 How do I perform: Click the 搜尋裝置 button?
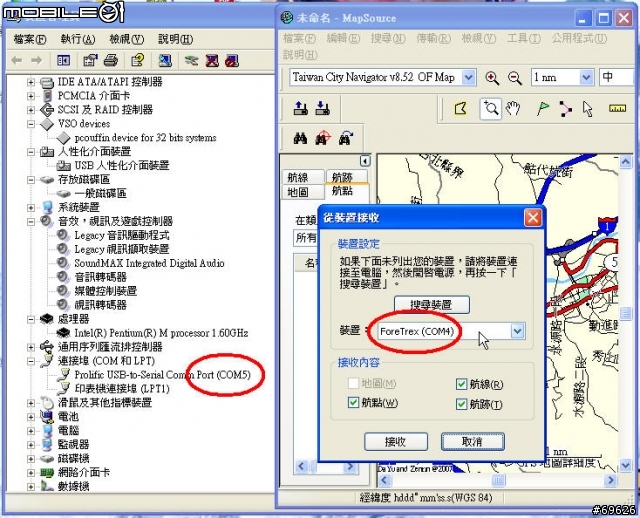coord(431,305)
